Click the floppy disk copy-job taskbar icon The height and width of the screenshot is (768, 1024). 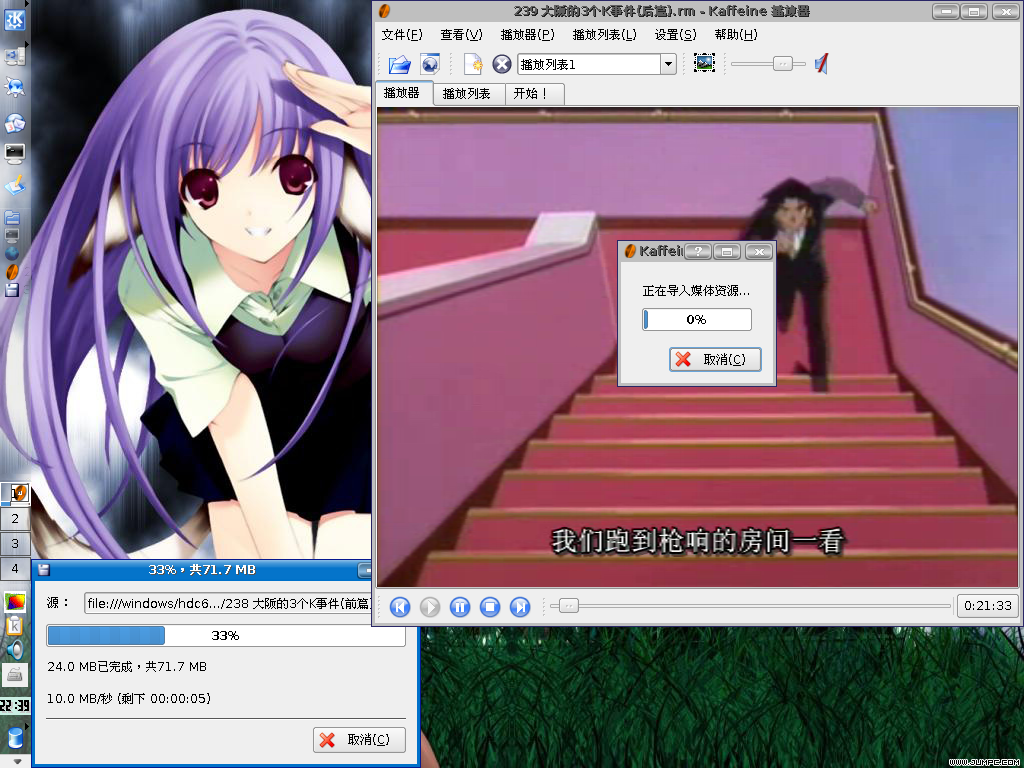[12, 290]
